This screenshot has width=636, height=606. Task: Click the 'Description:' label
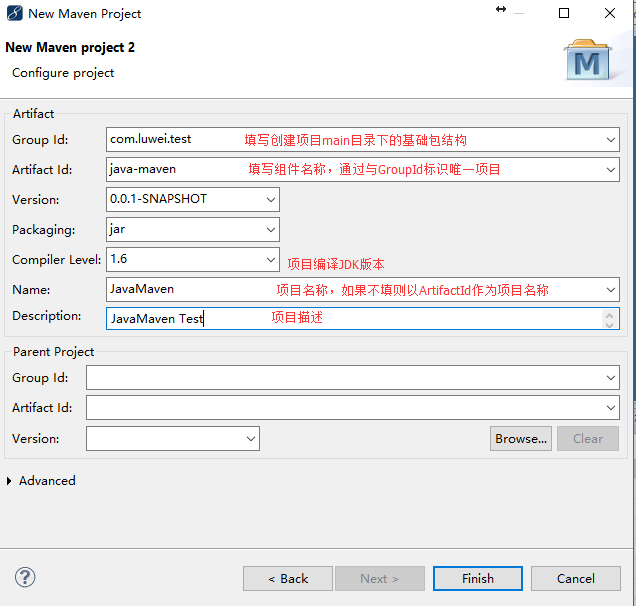[47, 316]
